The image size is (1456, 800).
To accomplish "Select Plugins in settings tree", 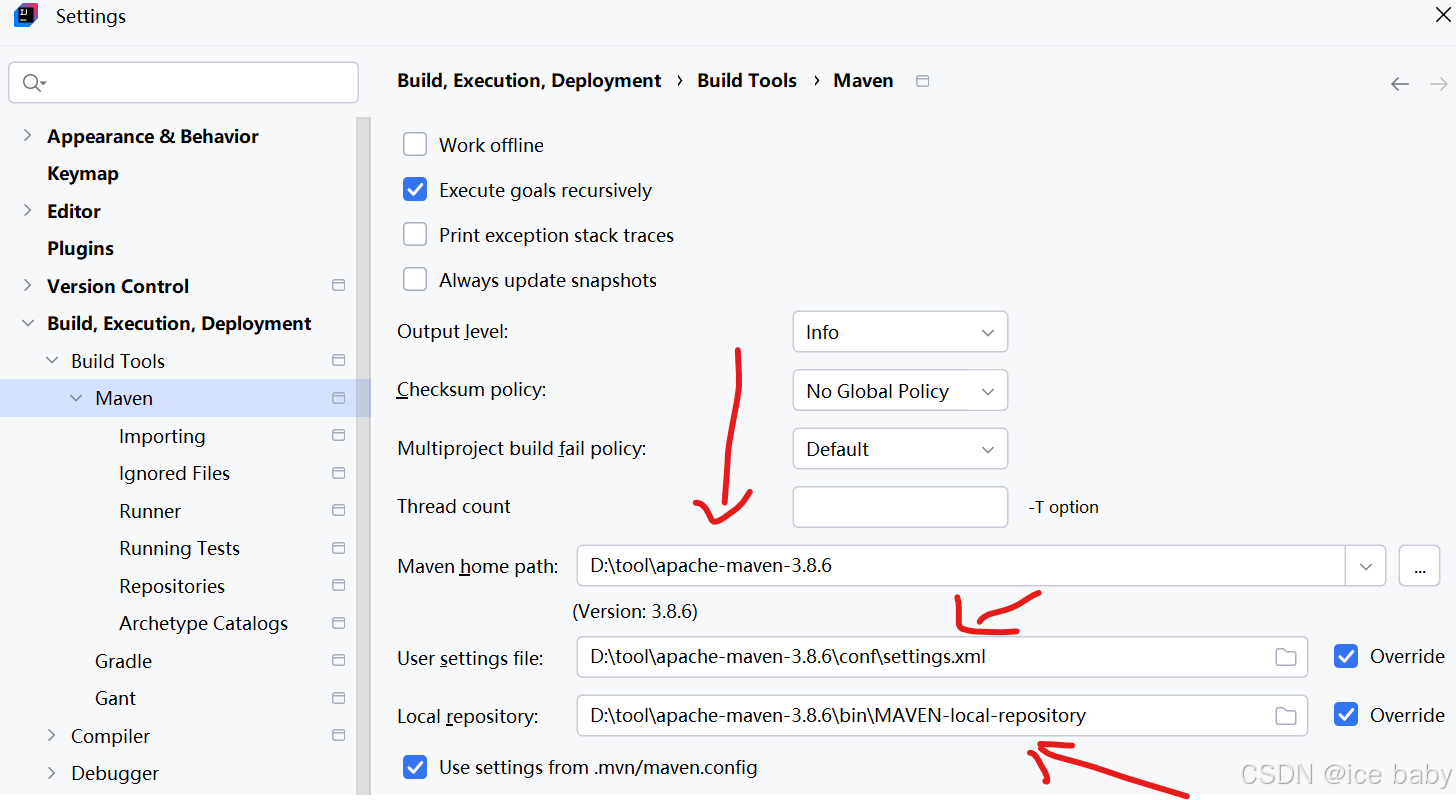I will [80, 249].
